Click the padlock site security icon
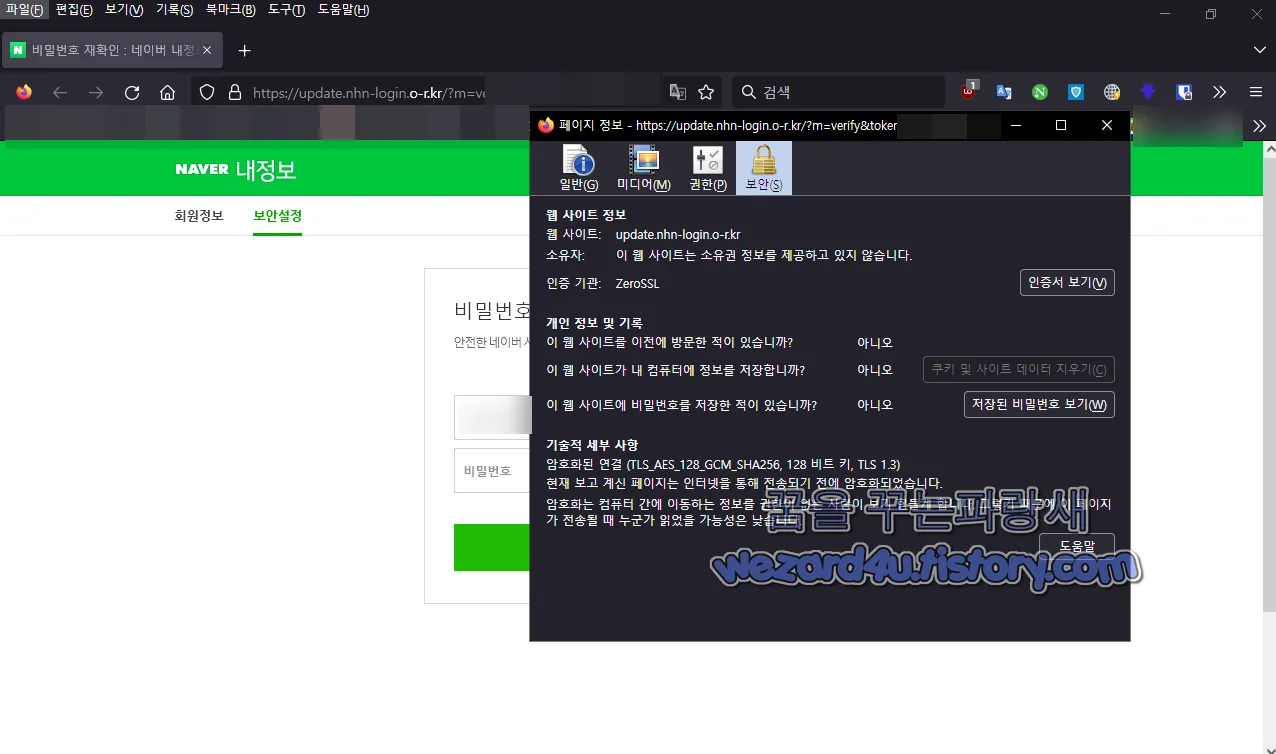 235,92
